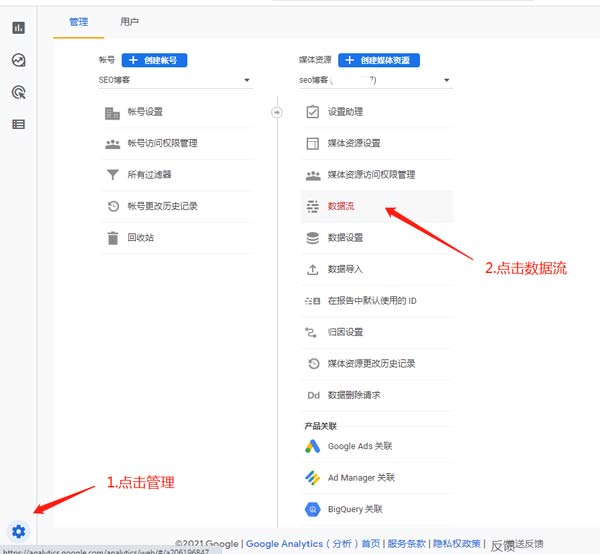Open the Google Analytics(分析)首页 link

click(313, 544)
